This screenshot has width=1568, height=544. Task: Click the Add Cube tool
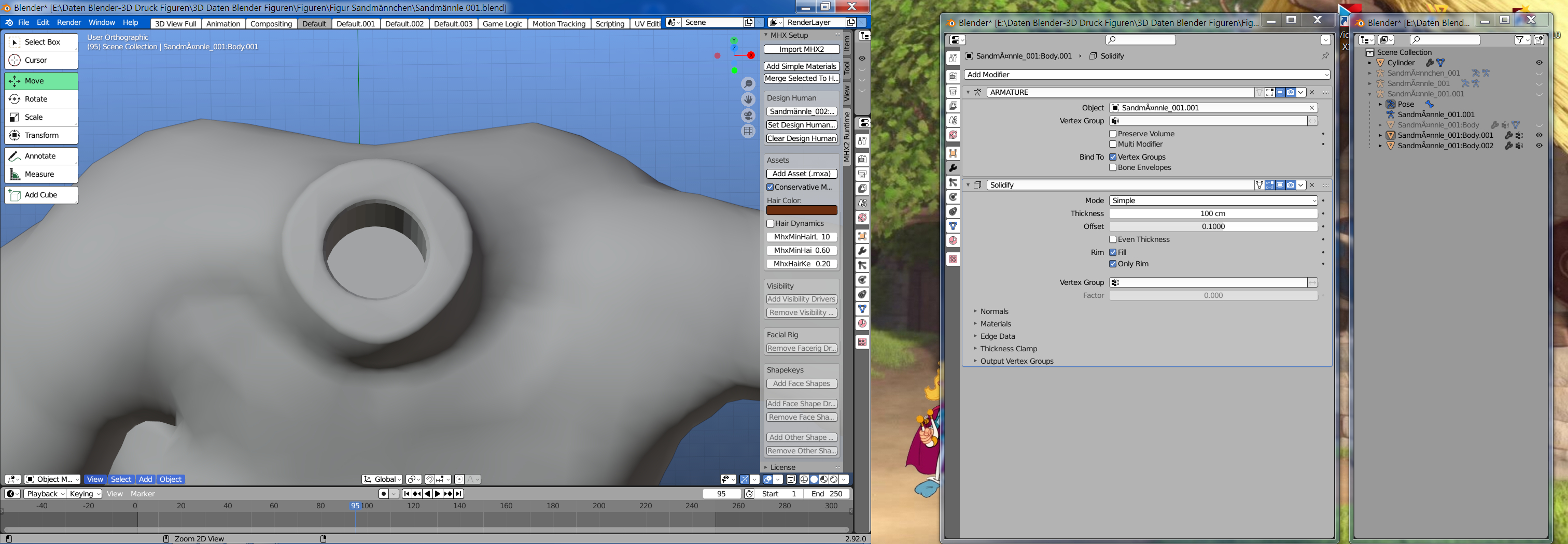[41, 195]
